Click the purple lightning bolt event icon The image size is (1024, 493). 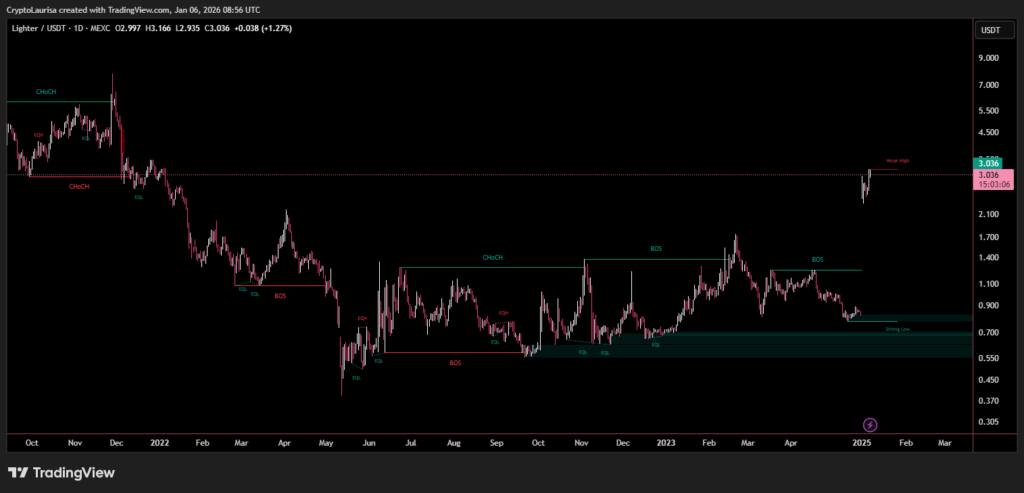point(870,425)
